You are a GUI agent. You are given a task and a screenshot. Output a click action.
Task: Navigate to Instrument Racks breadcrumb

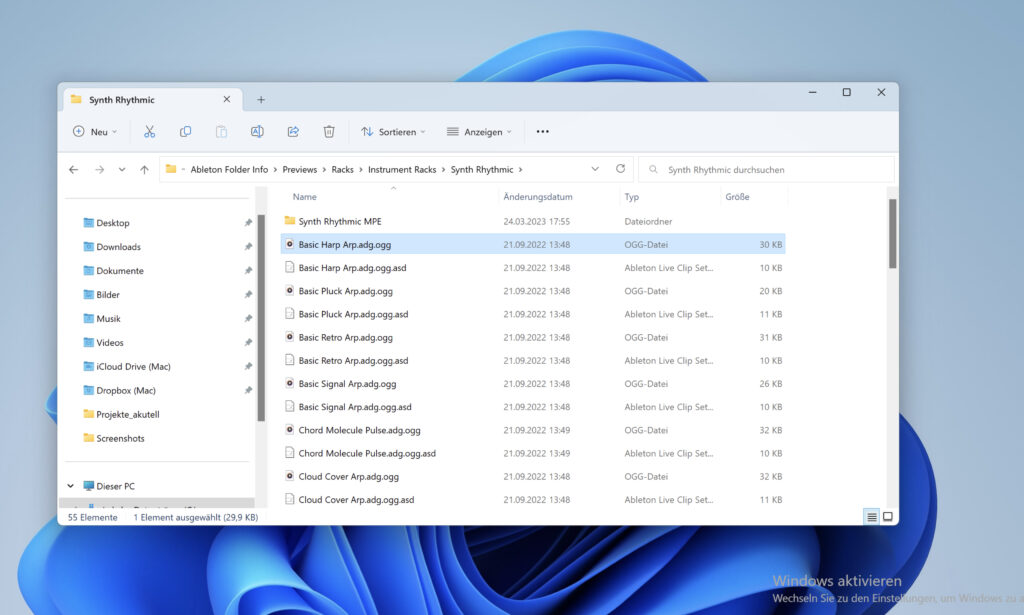[x=402, y=170]
